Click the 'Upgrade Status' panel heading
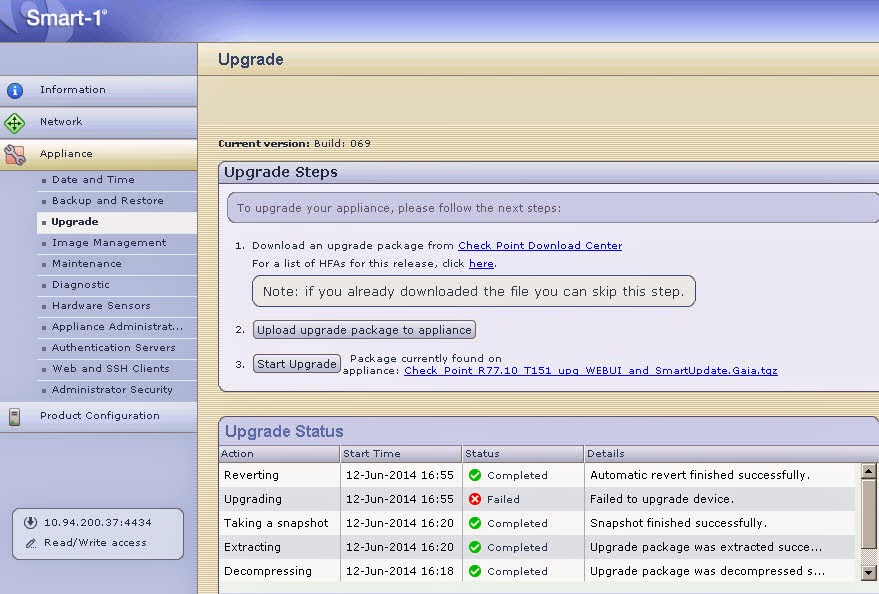 point(284,431)
